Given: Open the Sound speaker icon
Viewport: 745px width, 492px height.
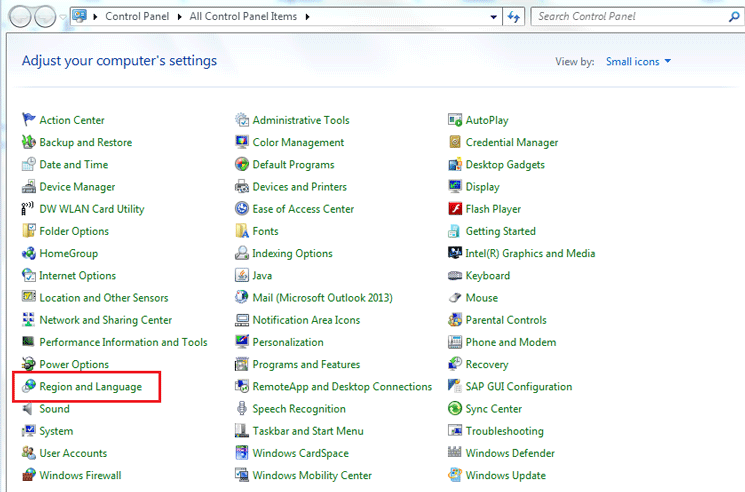Looking at the screenshot, I should (29, 409).
